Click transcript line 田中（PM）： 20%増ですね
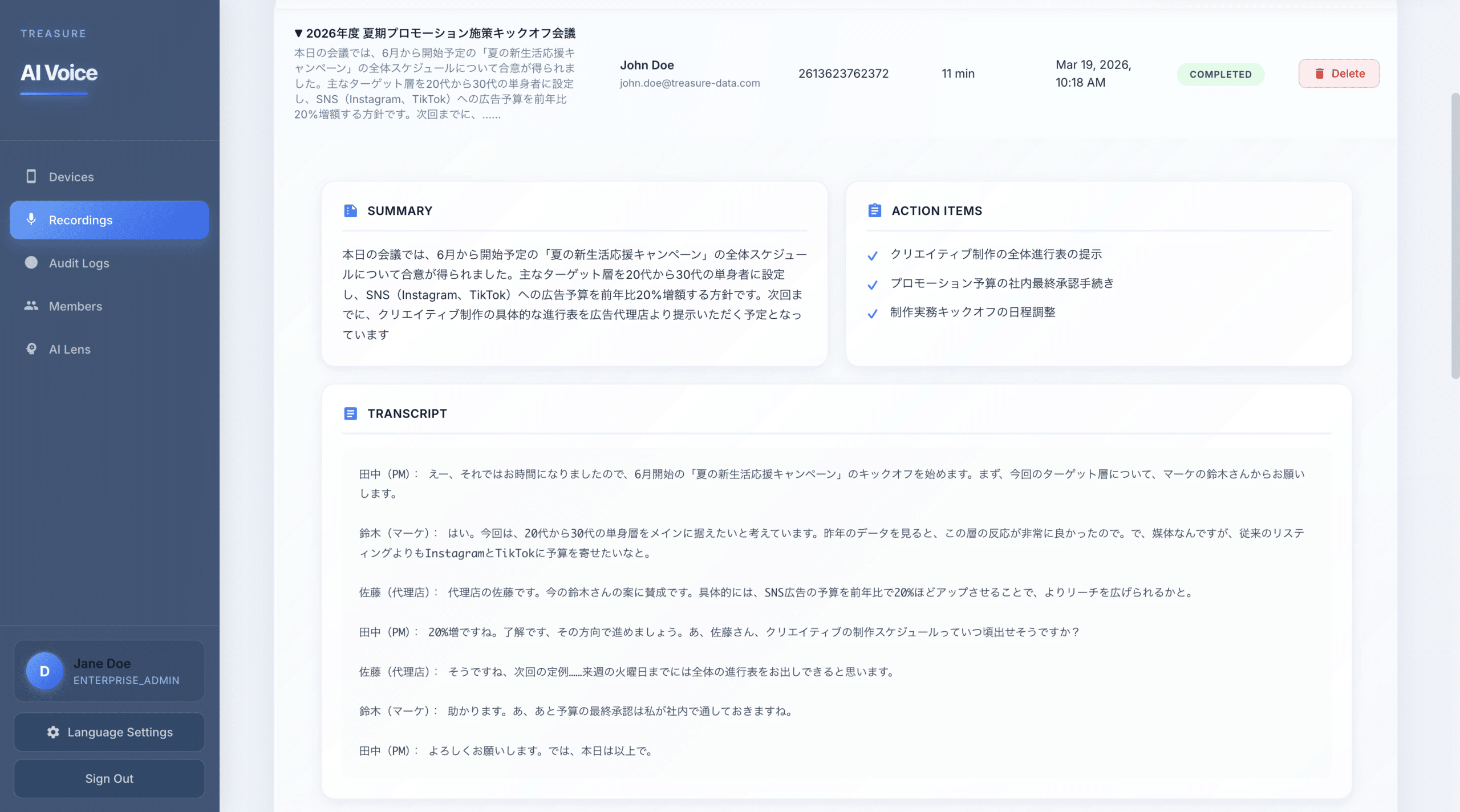1460x812 pixels. coord(720,632)
